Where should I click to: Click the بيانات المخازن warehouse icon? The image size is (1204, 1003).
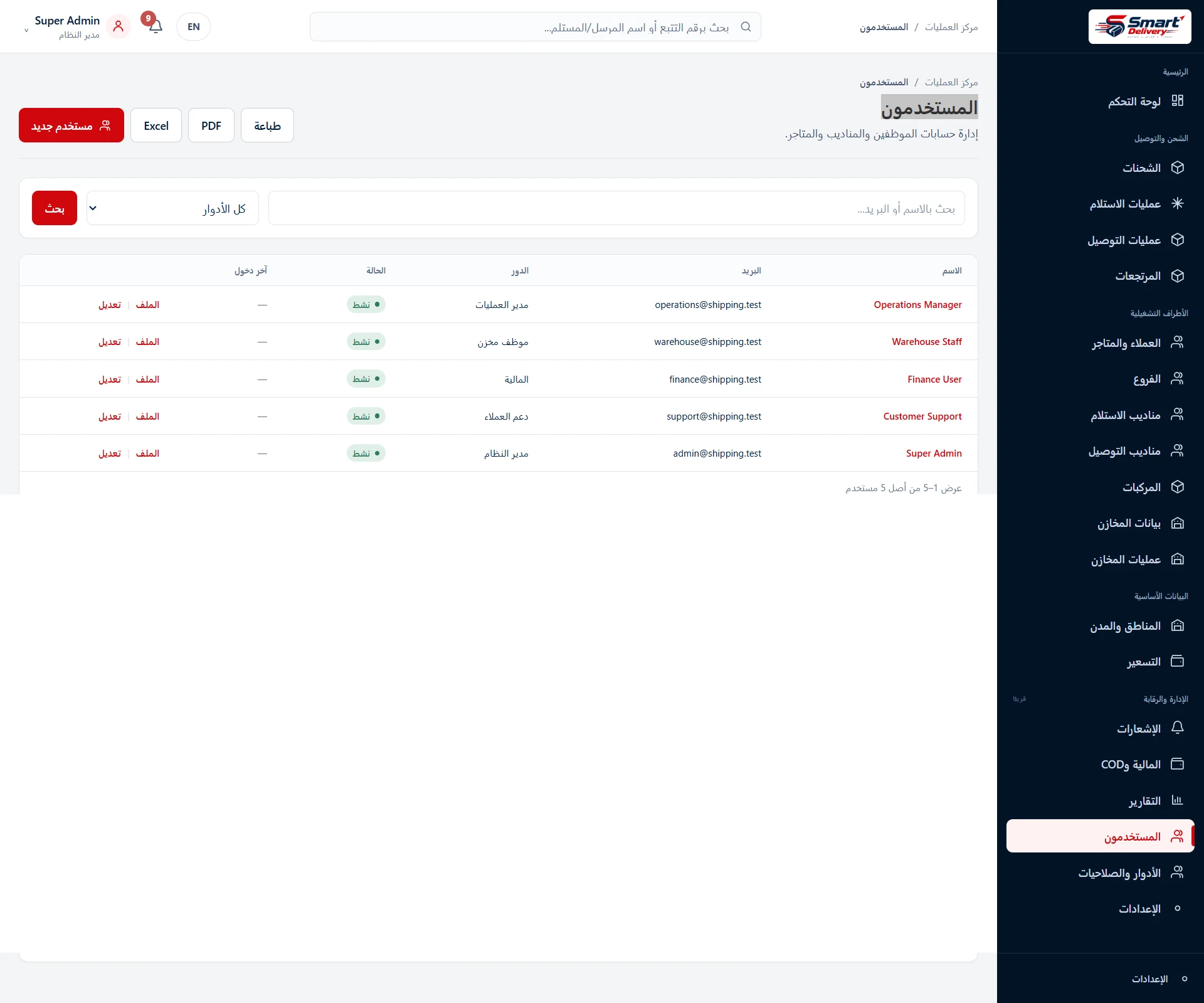(1177, 523)
